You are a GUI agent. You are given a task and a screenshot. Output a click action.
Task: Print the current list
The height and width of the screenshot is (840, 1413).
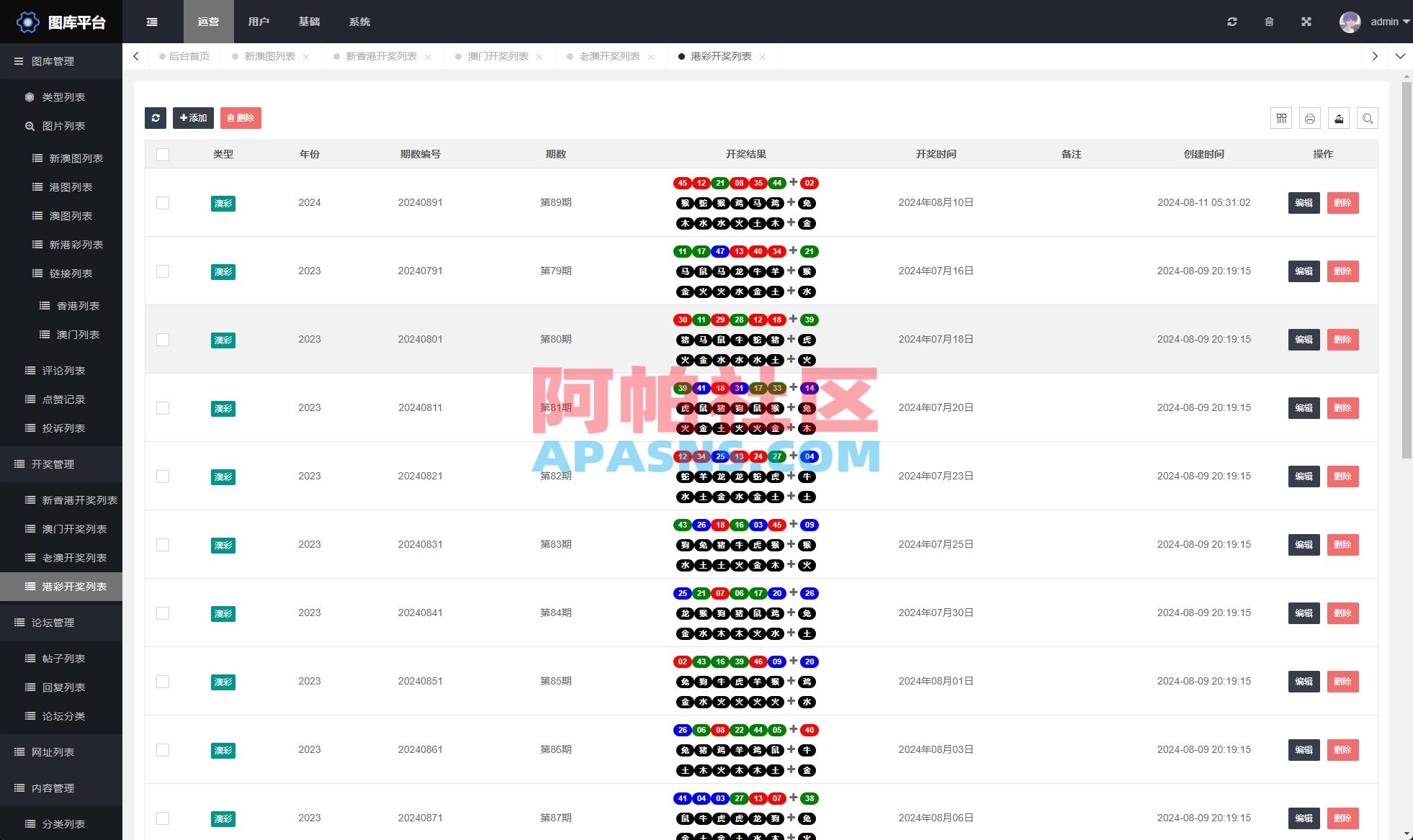click(x=1310, y=118)
